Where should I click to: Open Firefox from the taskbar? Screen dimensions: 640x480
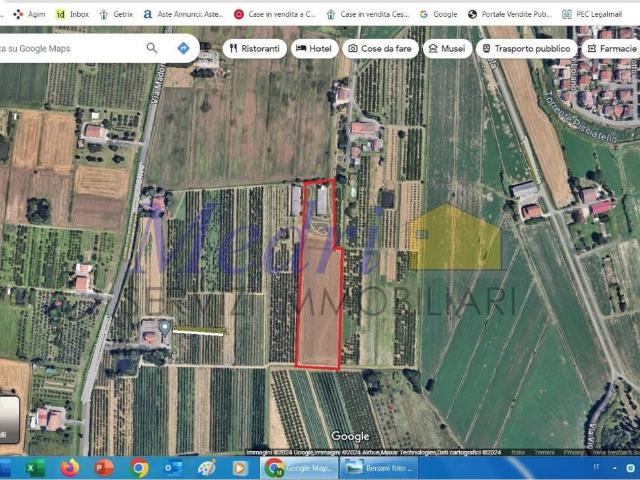click(x=69, y=468)
